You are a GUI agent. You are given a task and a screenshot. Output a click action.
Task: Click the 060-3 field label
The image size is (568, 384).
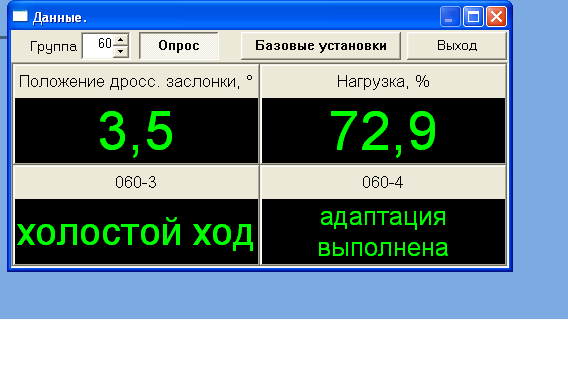tap(136, 182)
